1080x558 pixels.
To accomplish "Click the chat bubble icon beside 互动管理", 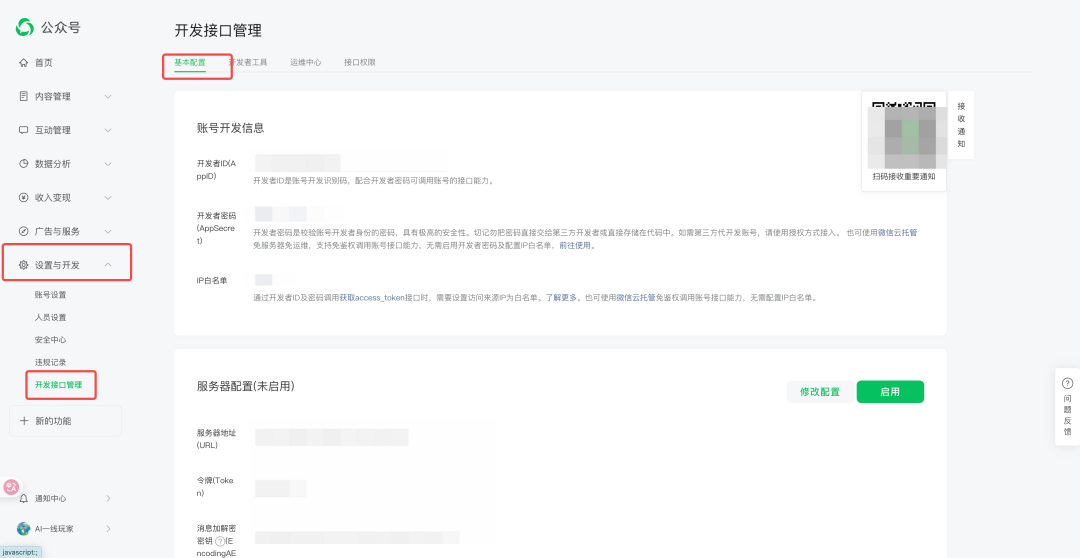I will point(24,130).
